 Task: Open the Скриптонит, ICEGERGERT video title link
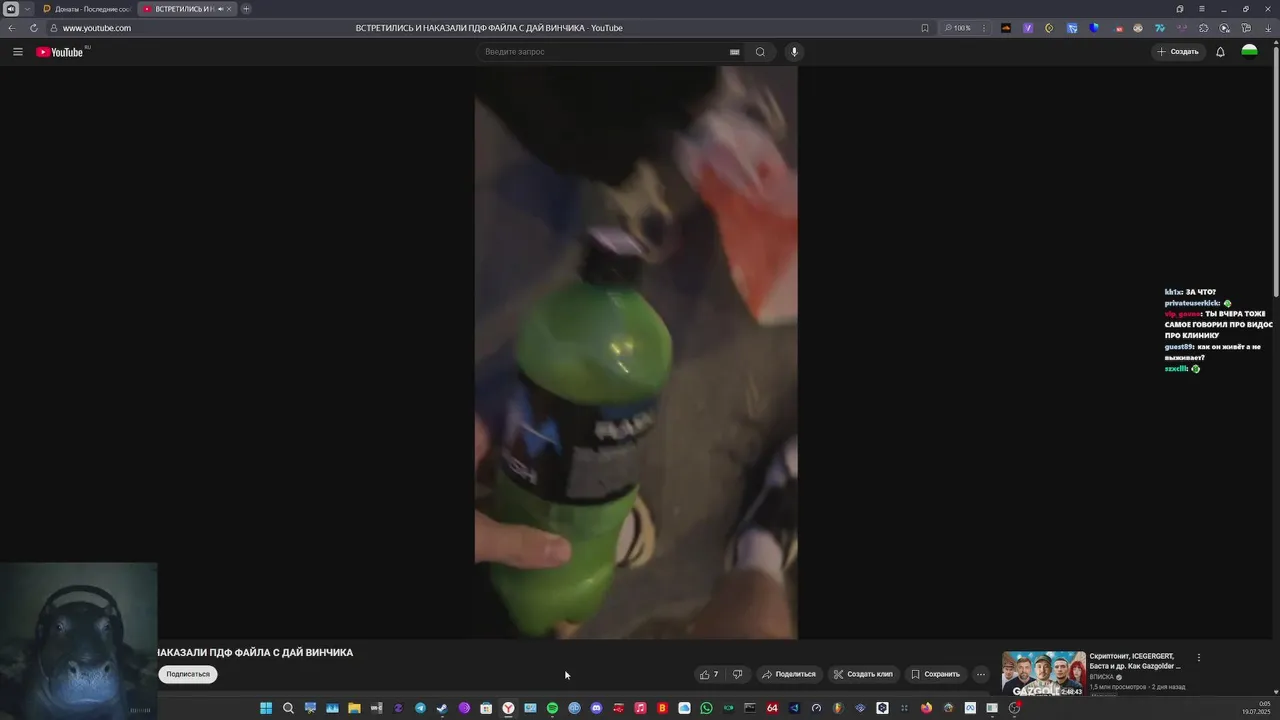click(1135, 661)
